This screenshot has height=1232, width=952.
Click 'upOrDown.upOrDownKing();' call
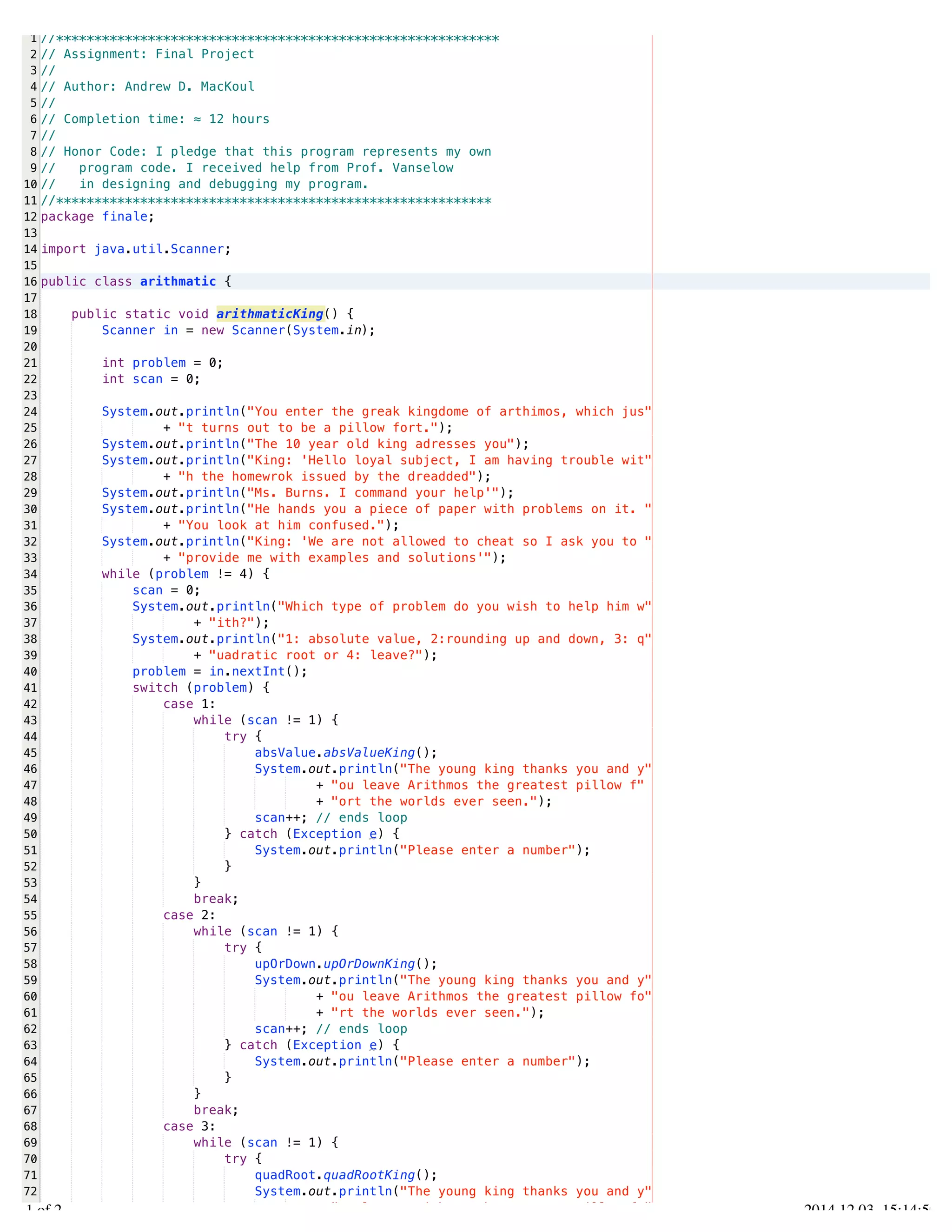click(x=346, y=964)
